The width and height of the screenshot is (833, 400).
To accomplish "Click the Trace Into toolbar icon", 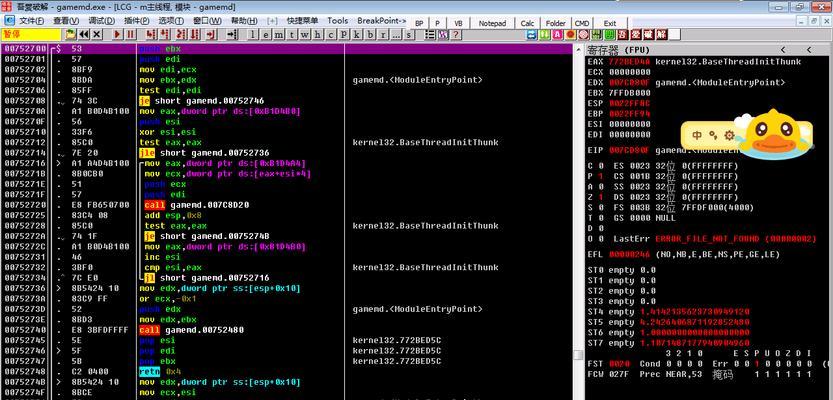I will [181, 35].
